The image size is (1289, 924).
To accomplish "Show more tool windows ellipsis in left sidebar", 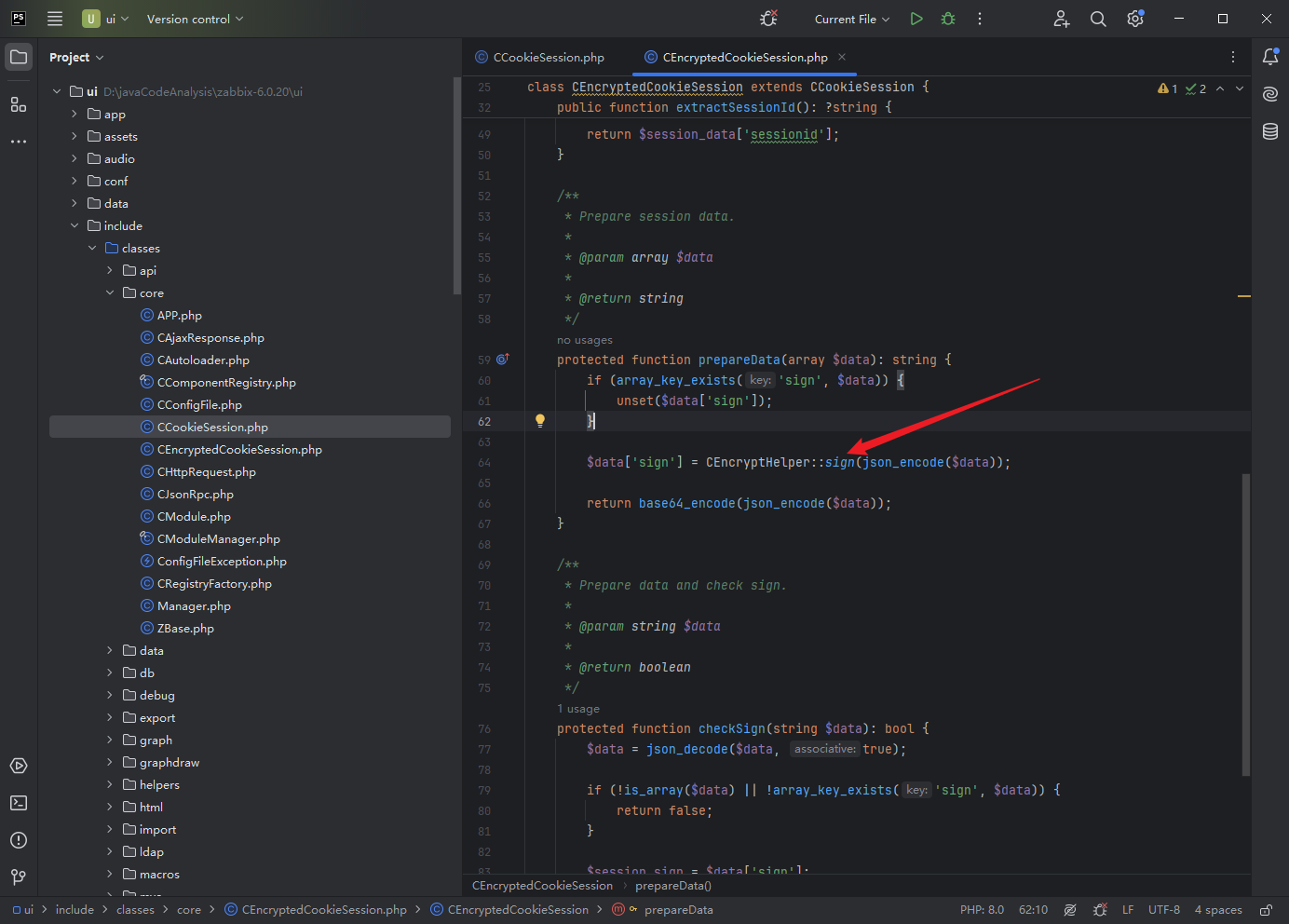I will point(19,142).
